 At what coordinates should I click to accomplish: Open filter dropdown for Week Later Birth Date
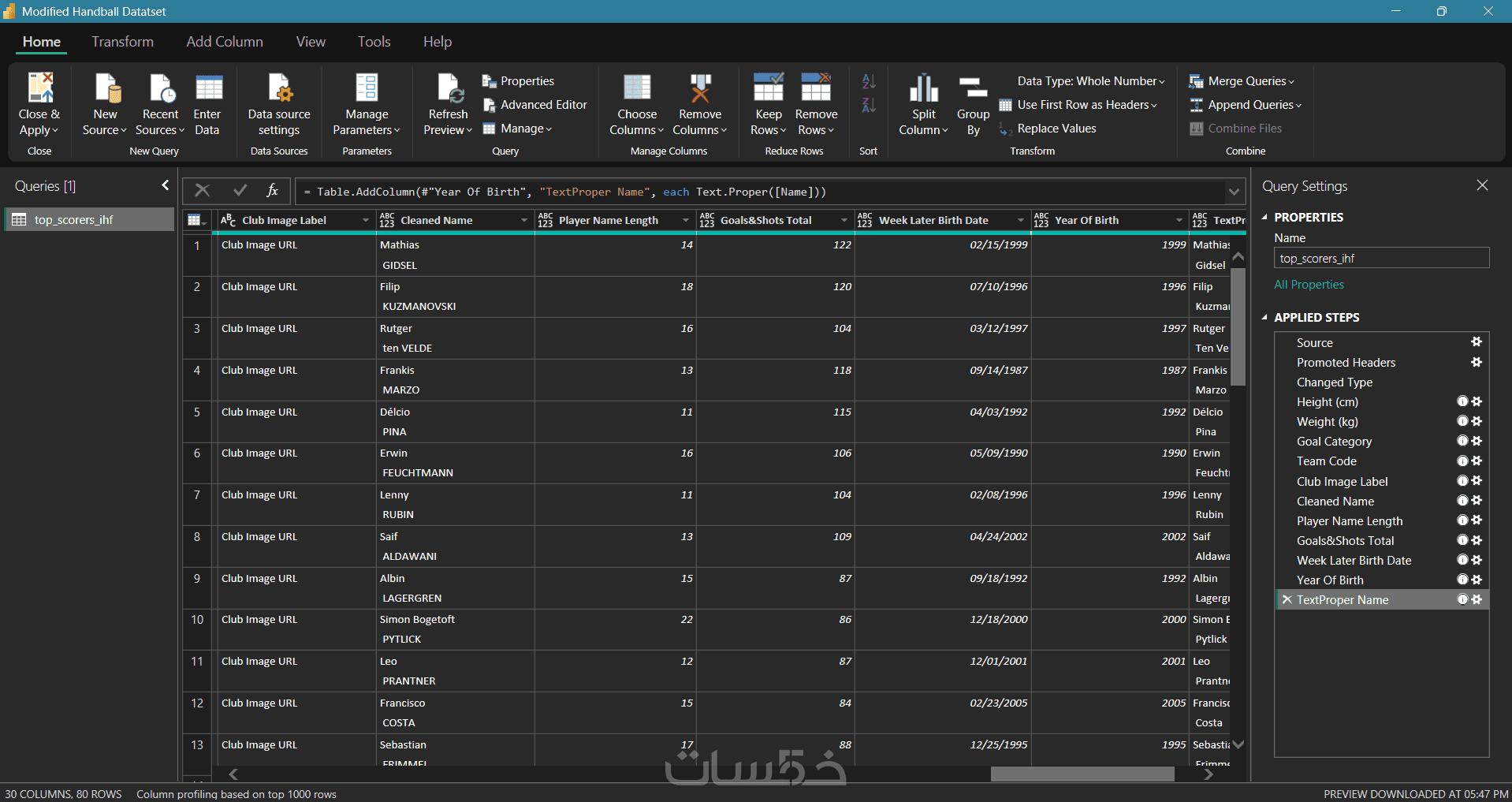pyautogui.click(x=1021, y=221)
